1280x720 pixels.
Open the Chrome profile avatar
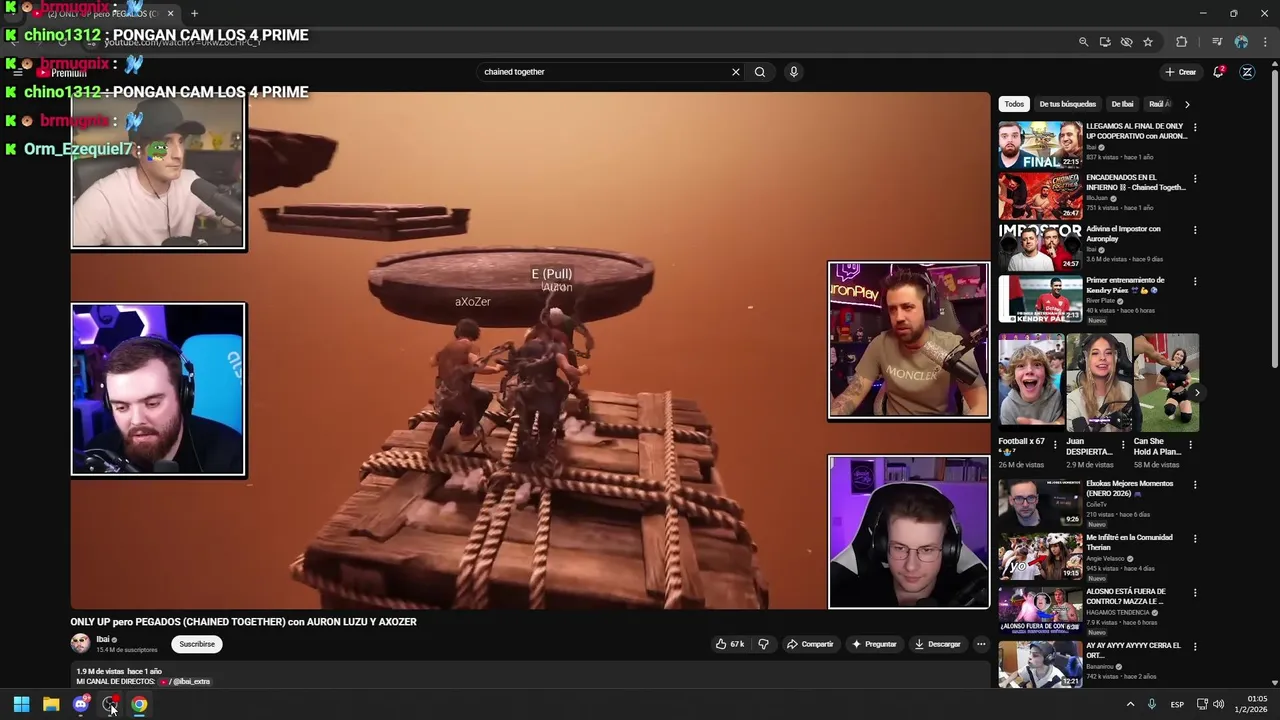coord(1241,42)
